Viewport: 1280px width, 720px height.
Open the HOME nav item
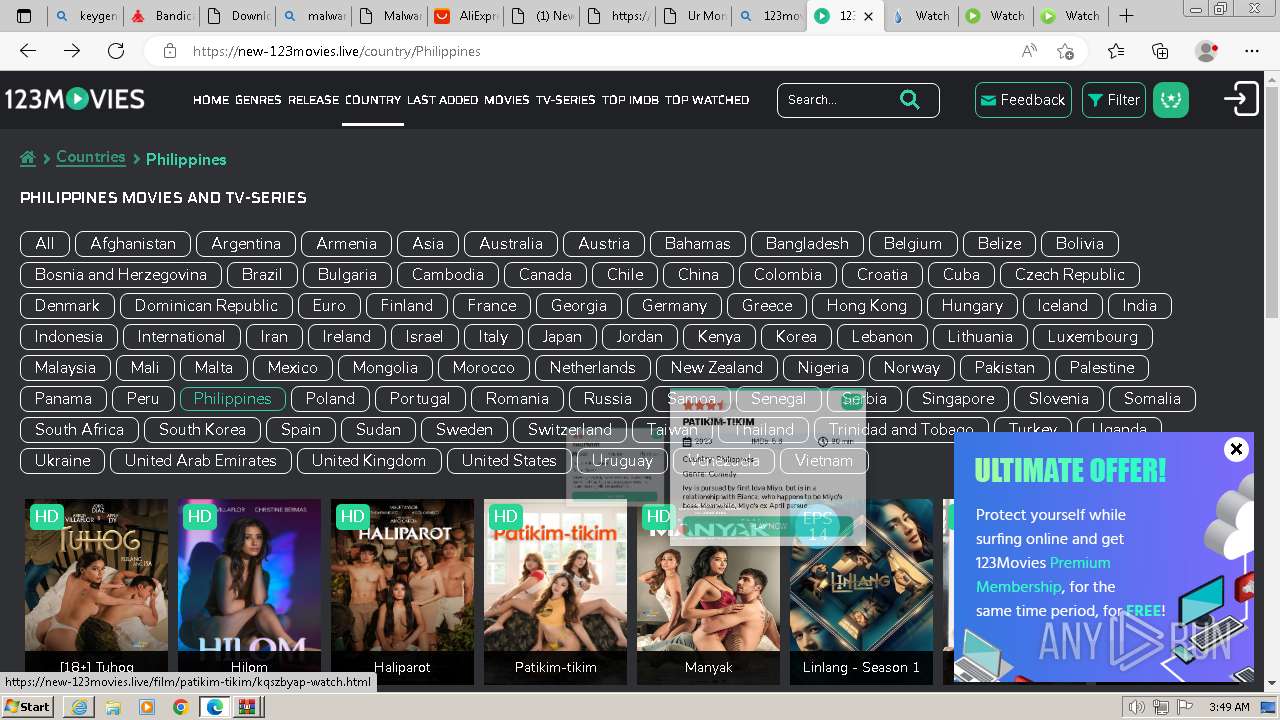point(211,100)
